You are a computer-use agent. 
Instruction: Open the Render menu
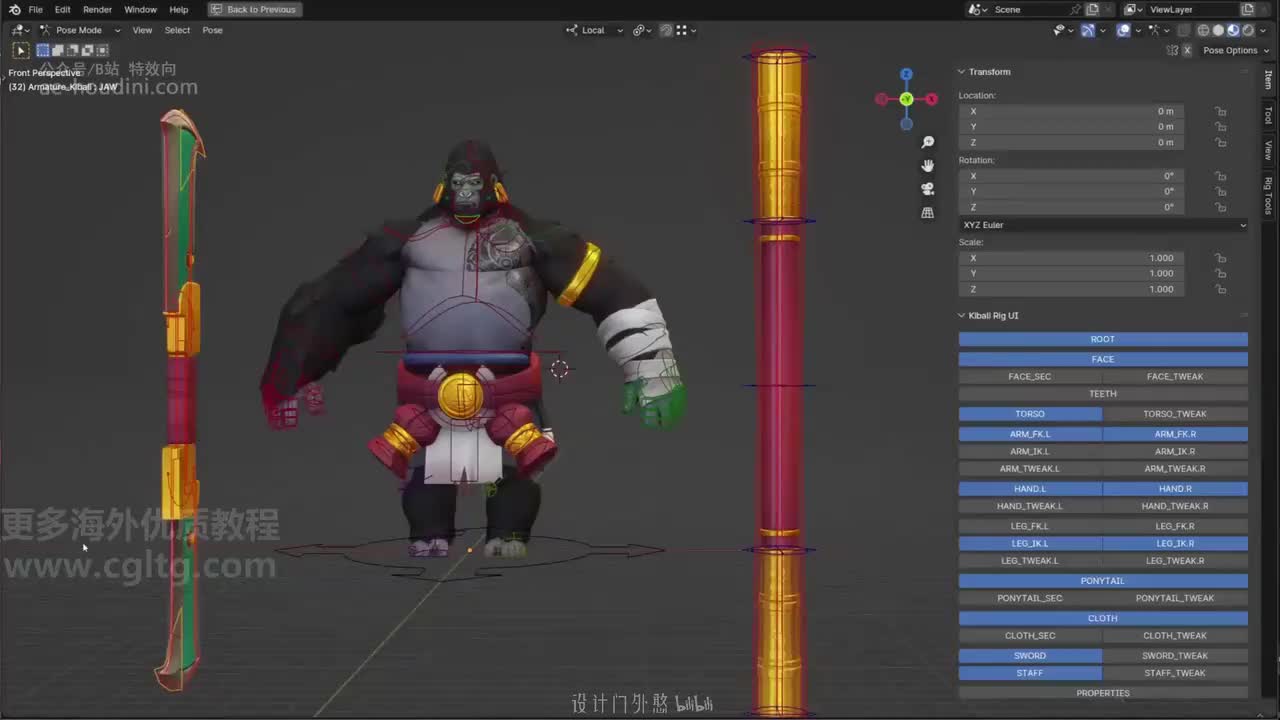pyautogui.click(x=97, y=9)
